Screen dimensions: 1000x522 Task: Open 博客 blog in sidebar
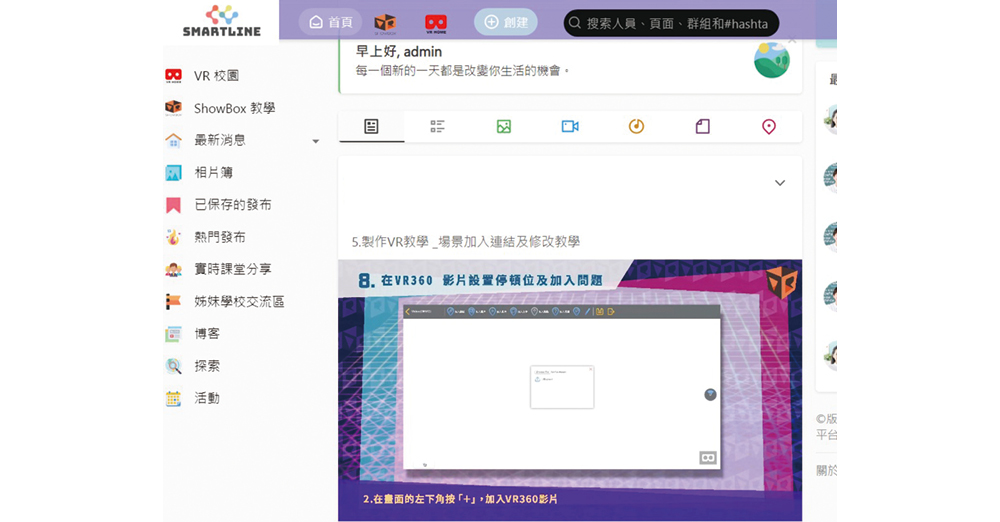pos(207,334)
